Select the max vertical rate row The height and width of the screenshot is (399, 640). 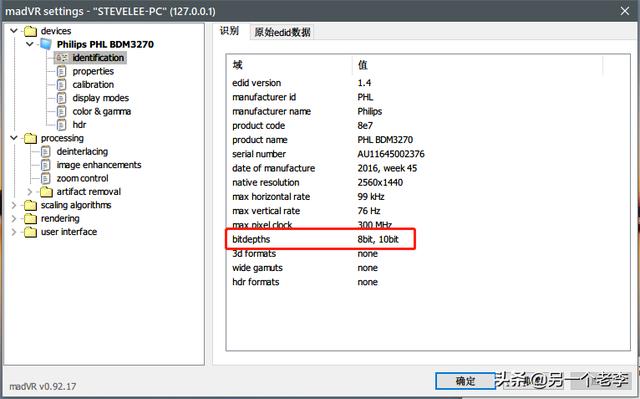(428, 211)
